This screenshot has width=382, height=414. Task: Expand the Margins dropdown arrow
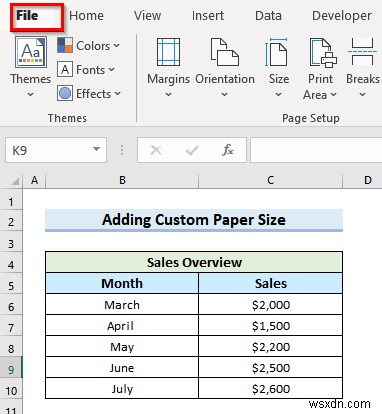(169, 95)
